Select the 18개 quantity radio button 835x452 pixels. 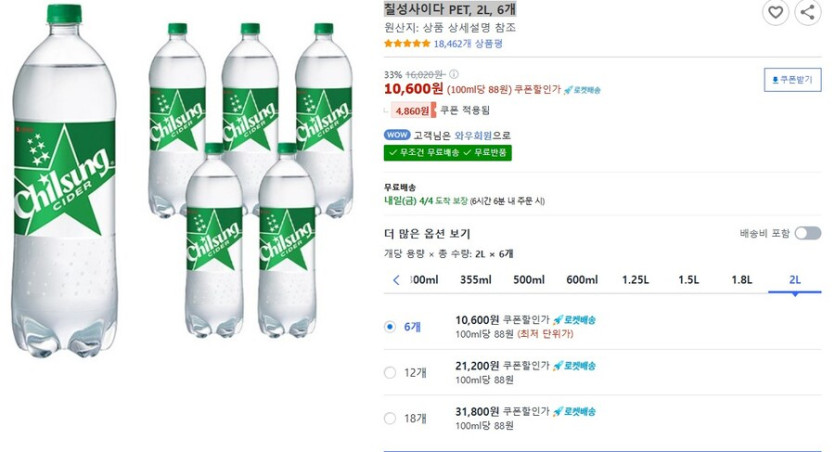click(390, 418)
